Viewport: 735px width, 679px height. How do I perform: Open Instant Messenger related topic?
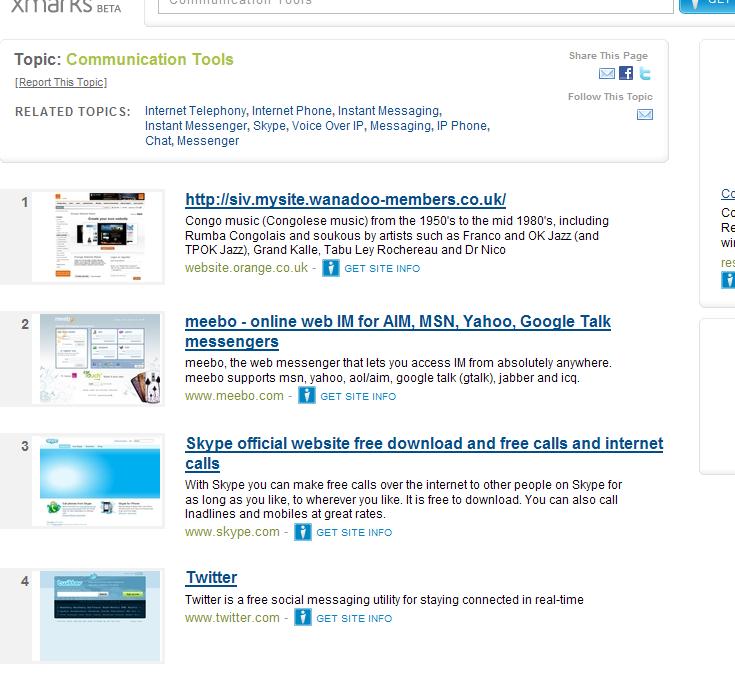[x=195, y=126]
